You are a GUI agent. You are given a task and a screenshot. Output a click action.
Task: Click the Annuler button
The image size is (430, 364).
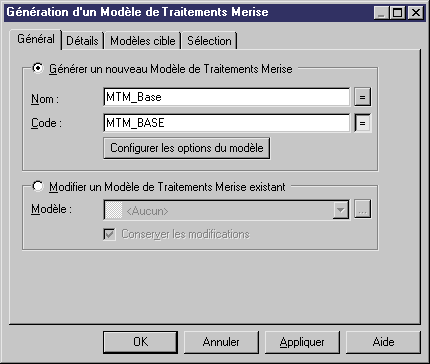tap(221, 342)
